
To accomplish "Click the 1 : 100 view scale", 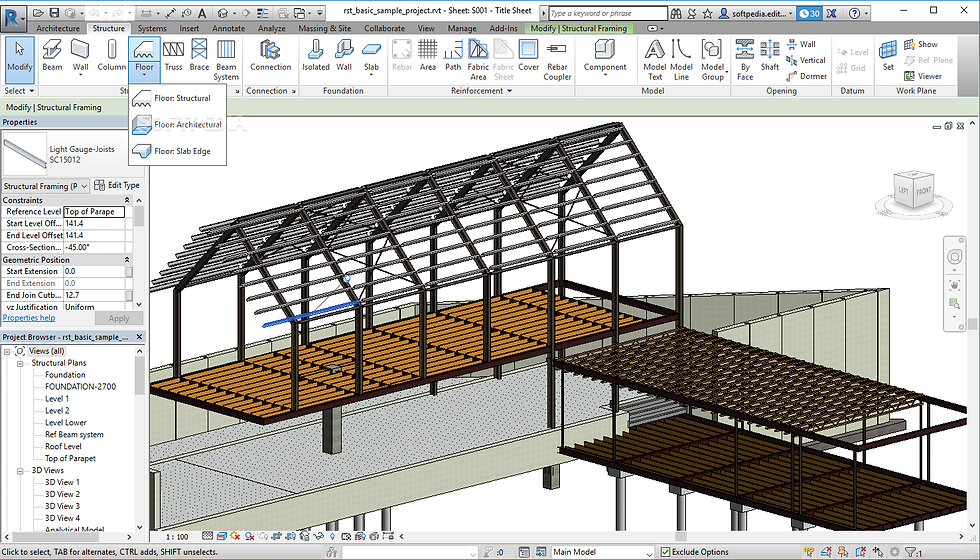I will click(177, 537).
